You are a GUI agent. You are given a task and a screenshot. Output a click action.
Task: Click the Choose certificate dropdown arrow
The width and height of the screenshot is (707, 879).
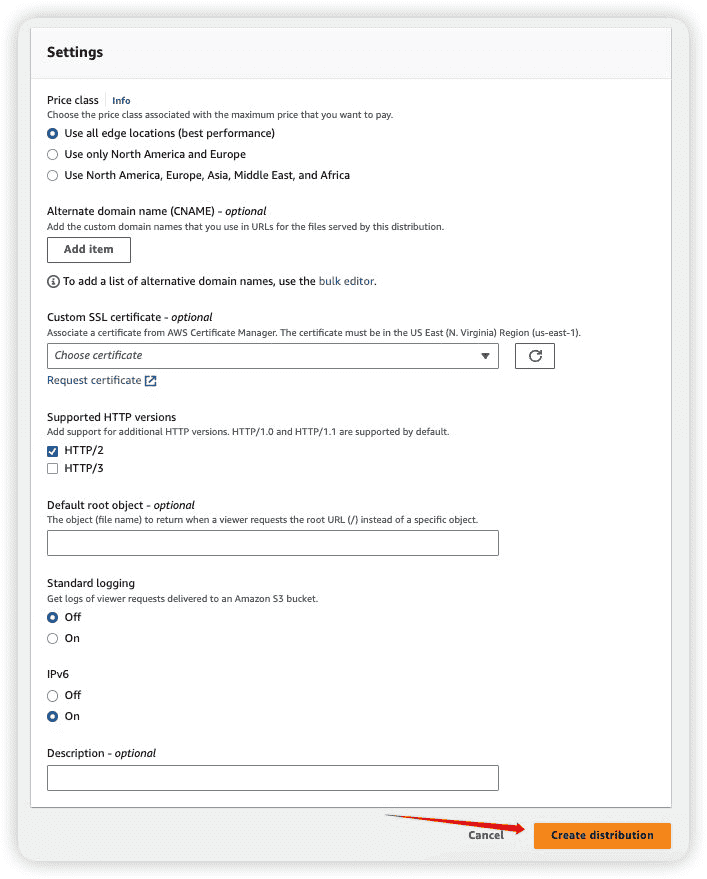[x=485, y=356]
